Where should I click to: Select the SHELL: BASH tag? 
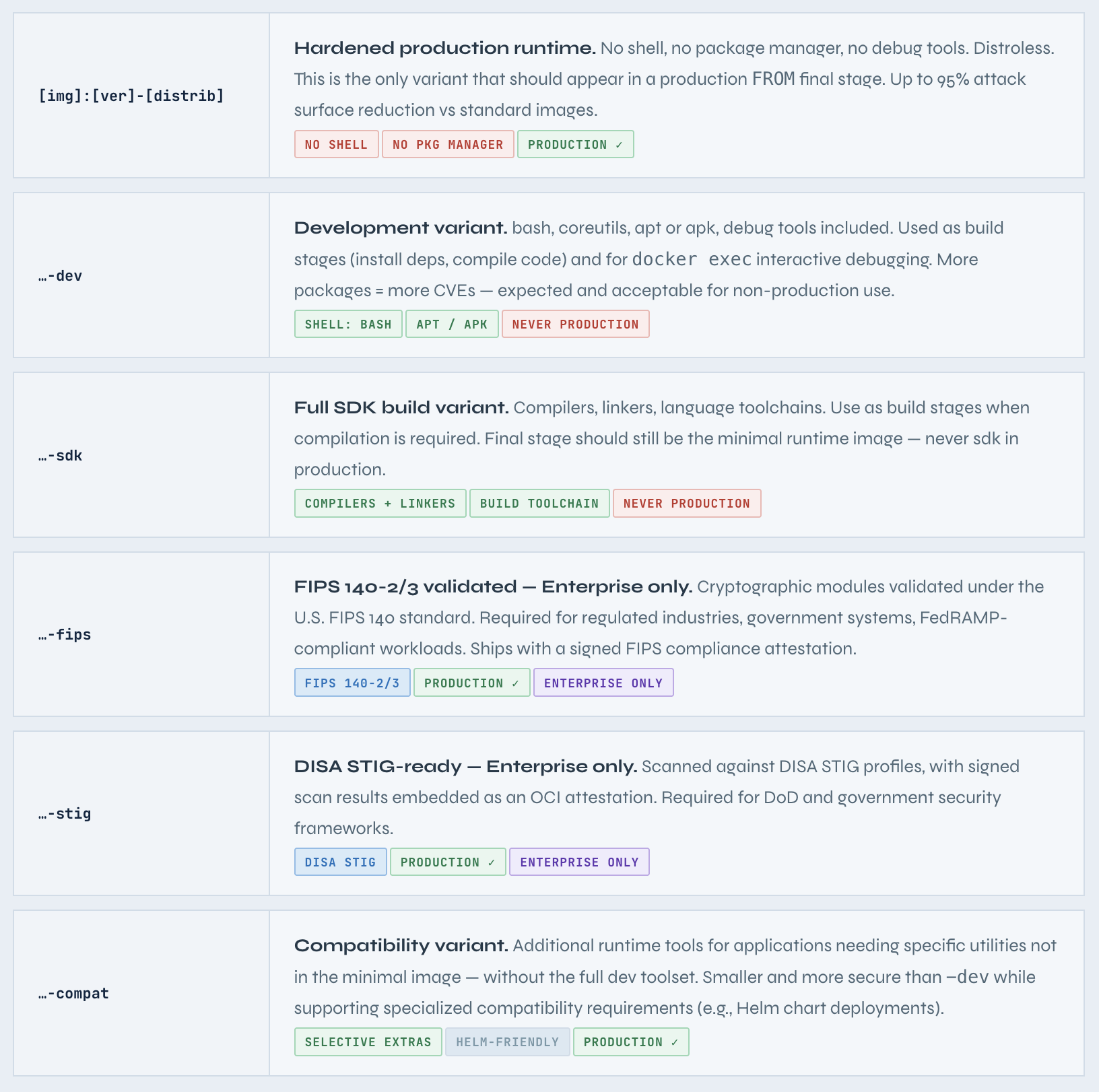pyautogui.click(x=348, y=325)
